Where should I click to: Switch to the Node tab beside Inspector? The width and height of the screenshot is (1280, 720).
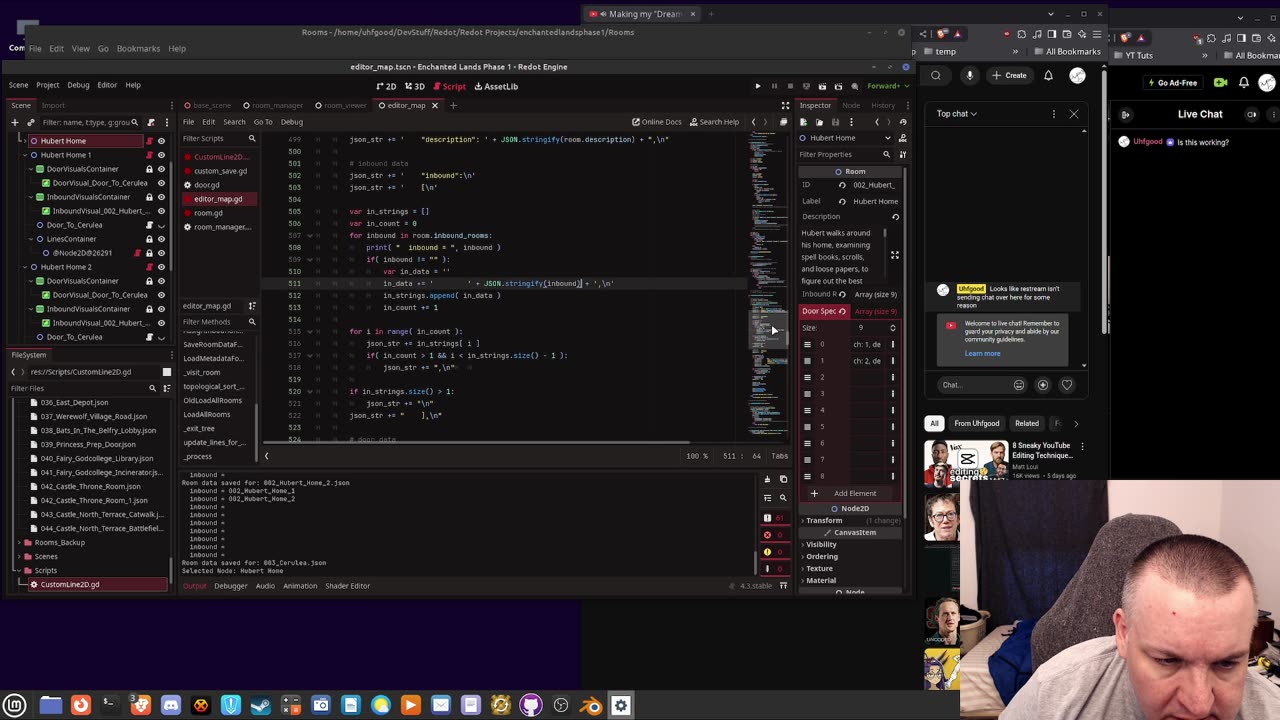tap(851, 105)
